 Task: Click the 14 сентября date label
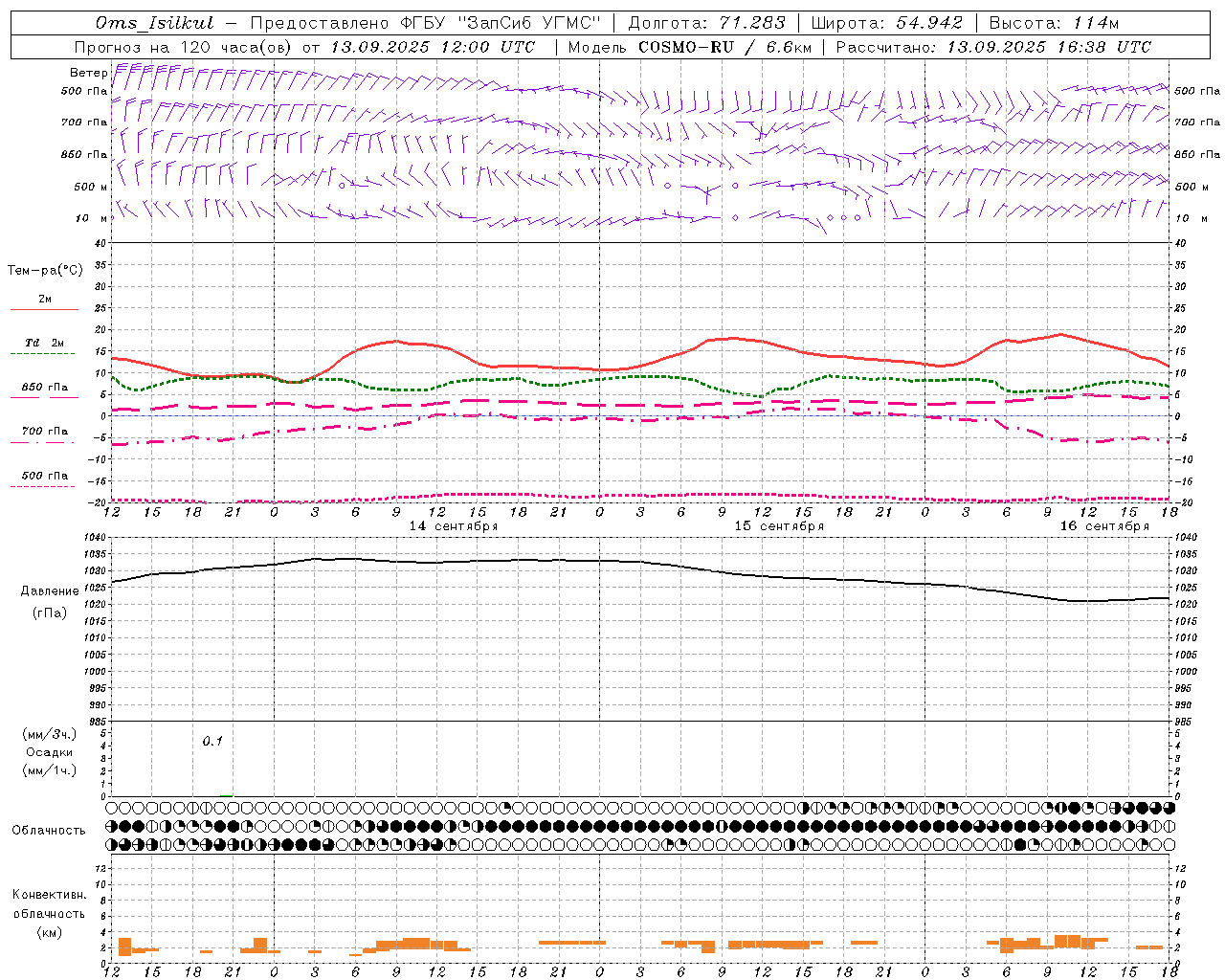coord(454,526)
